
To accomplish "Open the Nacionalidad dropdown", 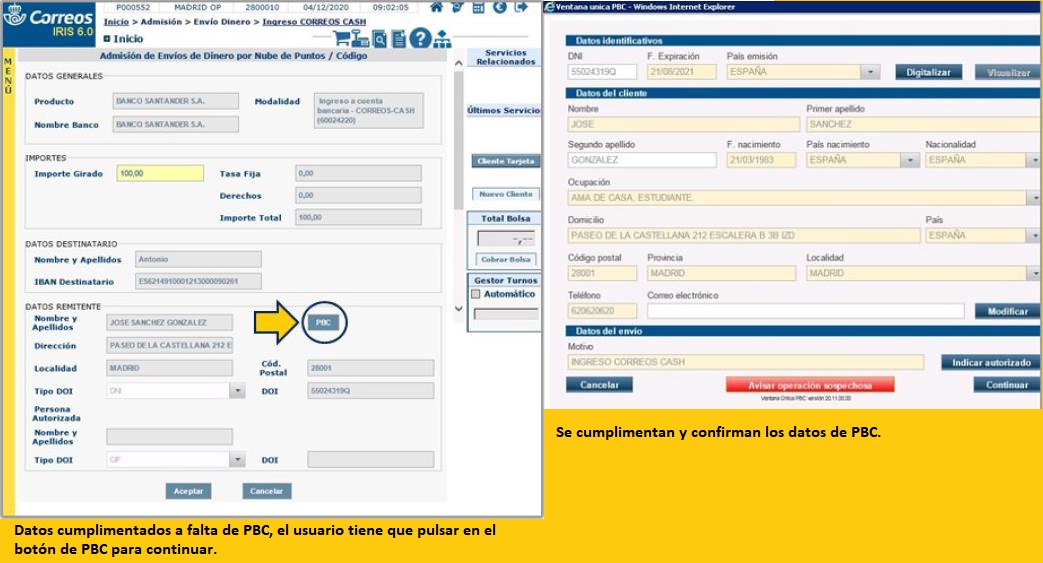I will [1033, 160].
